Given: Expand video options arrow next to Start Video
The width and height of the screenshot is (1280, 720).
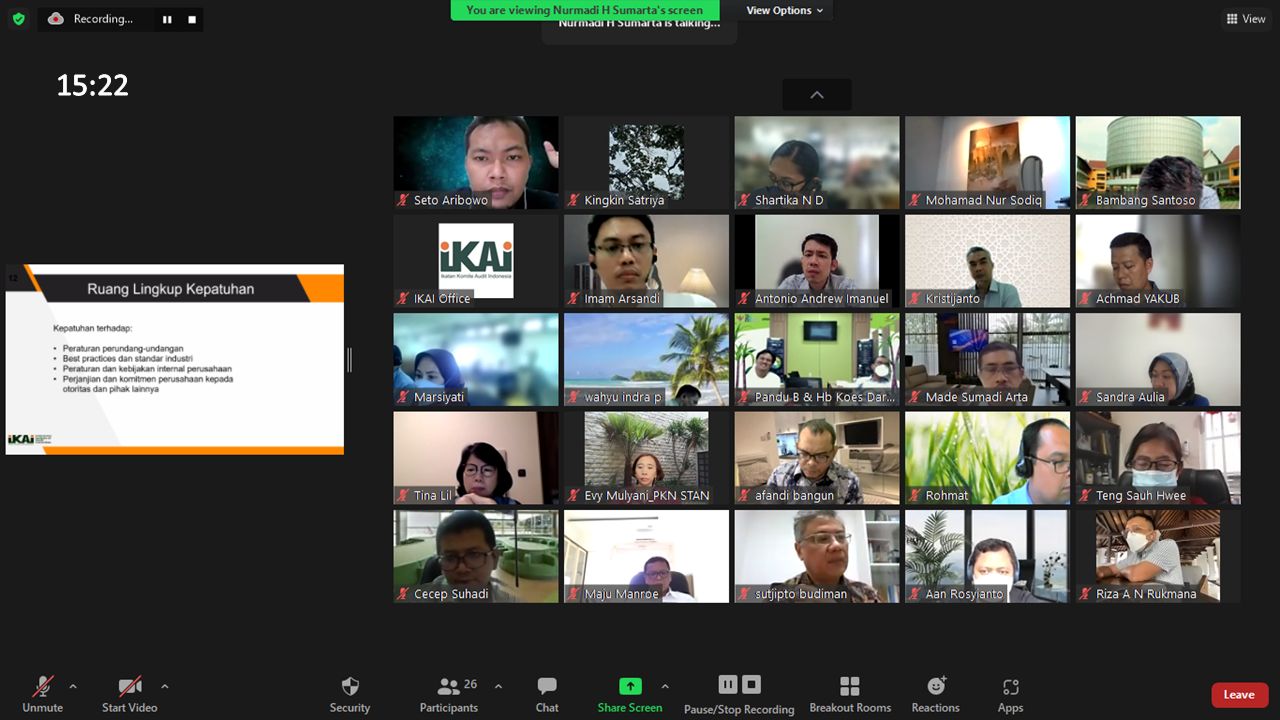Looking at the screenshot, I should 164,686.
